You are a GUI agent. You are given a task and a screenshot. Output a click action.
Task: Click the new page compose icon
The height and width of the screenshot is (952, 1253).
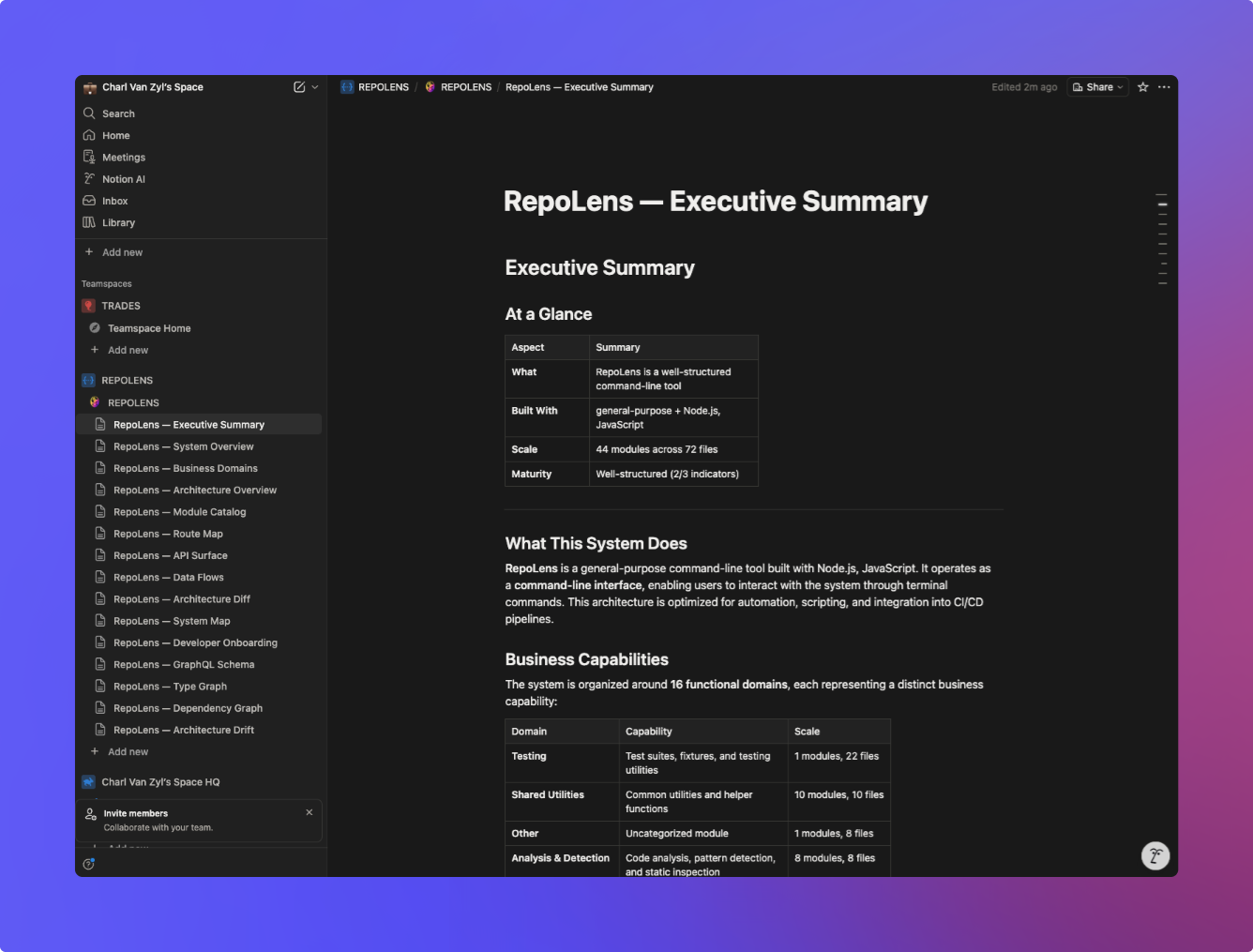pos(299,87)
